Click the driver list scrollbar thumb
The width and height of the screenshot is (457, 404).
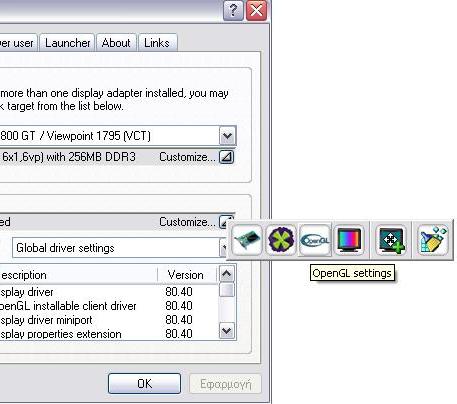tap(227, 289)
